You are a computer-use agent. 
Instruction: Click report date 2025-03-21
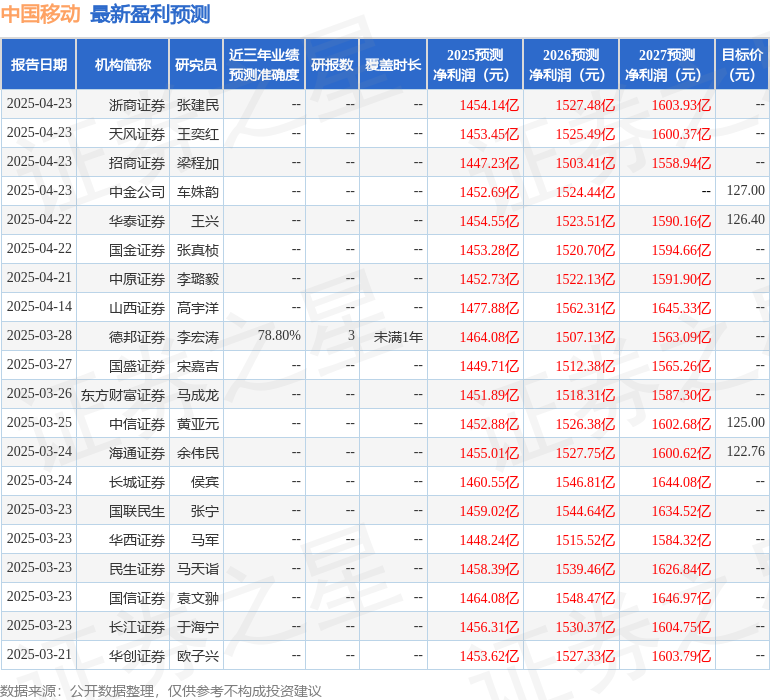click(39, 654)
